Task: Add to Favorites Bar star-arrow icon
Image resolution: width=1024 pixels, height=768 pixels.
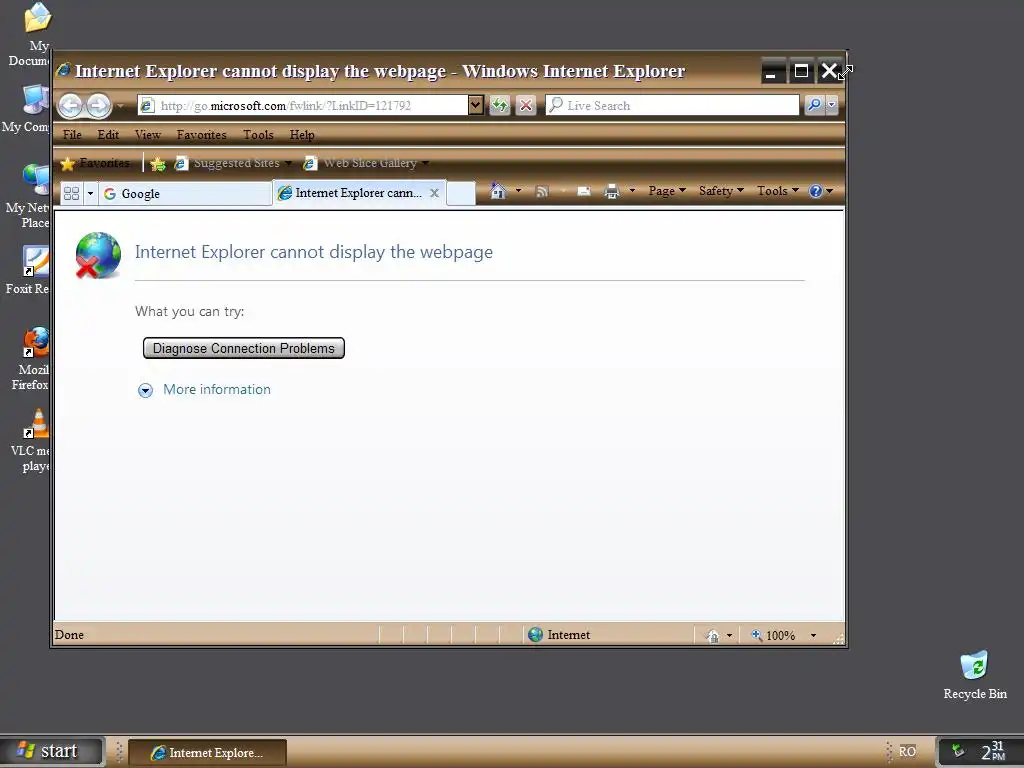Action: (157, 164)
